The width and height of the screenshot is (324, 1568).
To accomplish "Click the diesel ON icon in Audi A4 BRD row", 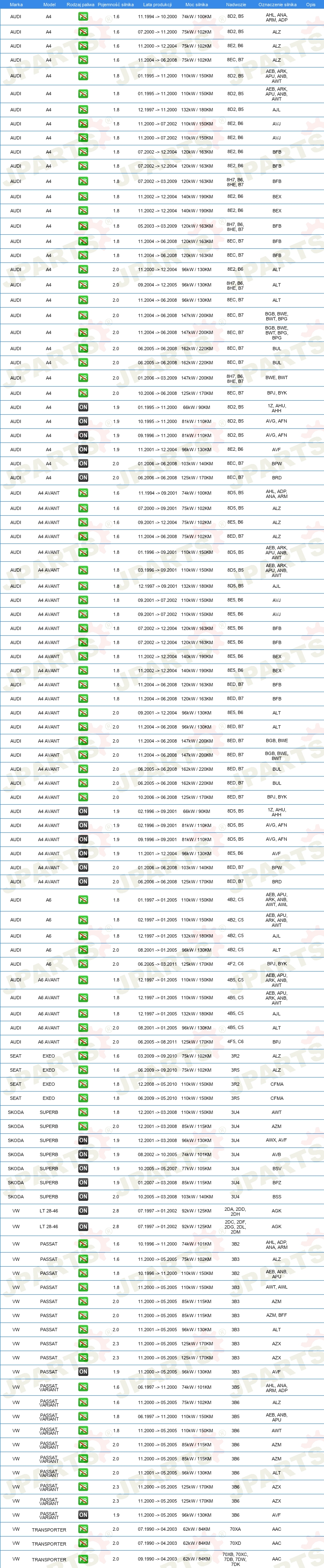I will point(83,478).
